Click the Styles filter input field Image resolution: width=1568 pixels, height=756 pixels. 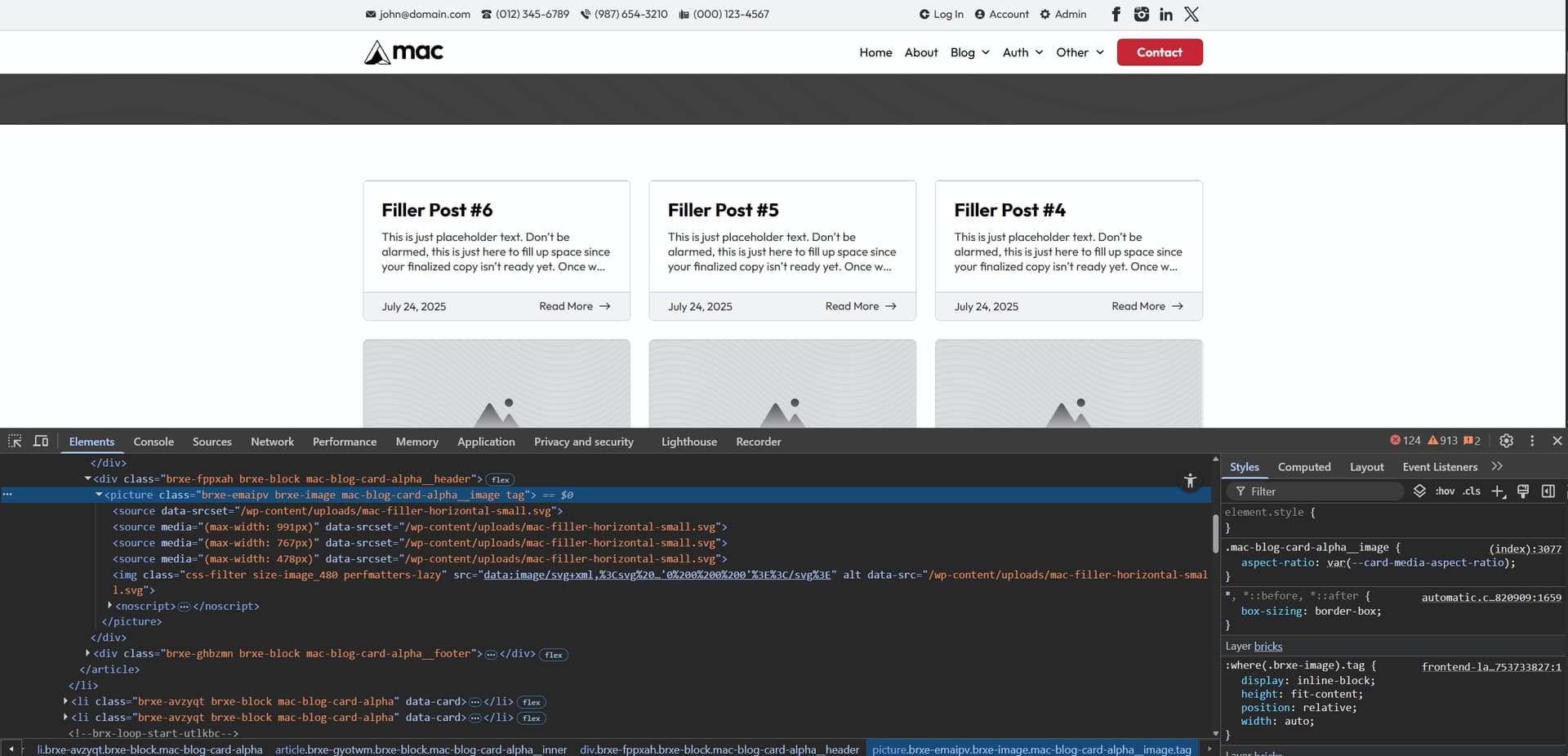tap(1315, 491)
